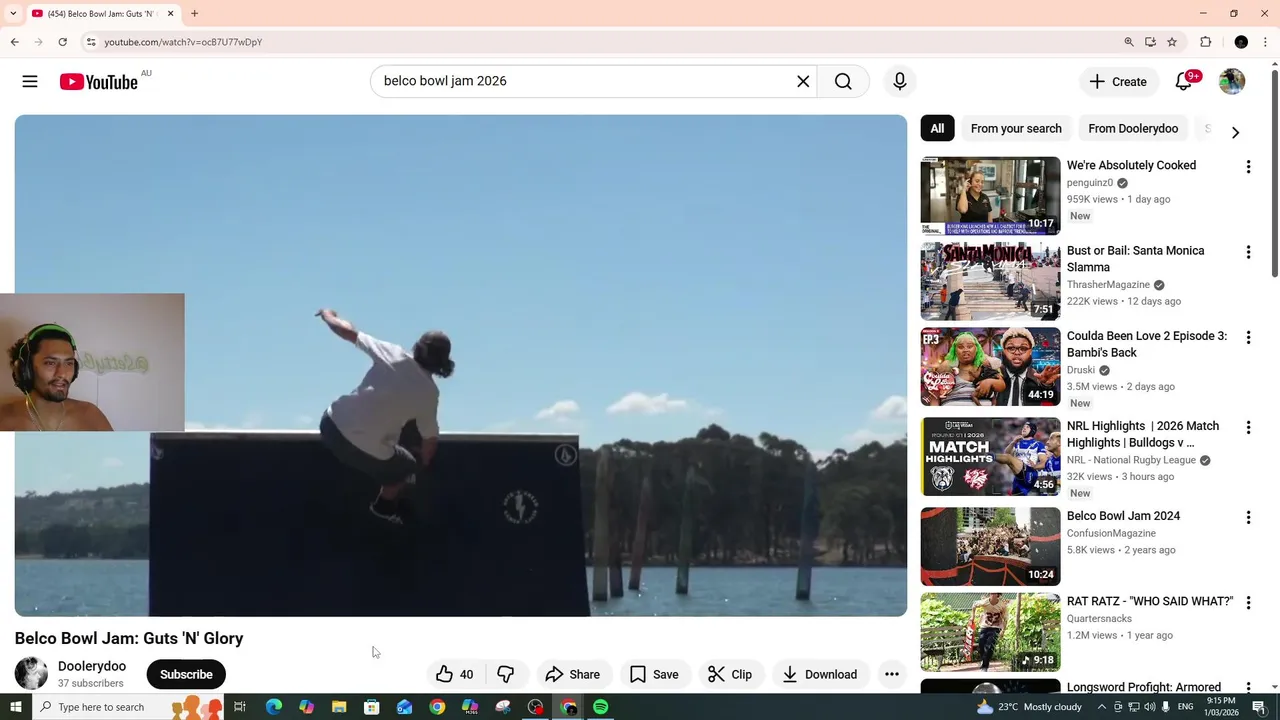Reload the page in Chrome
1280x720 pixels.
click(x=62, y=42)
